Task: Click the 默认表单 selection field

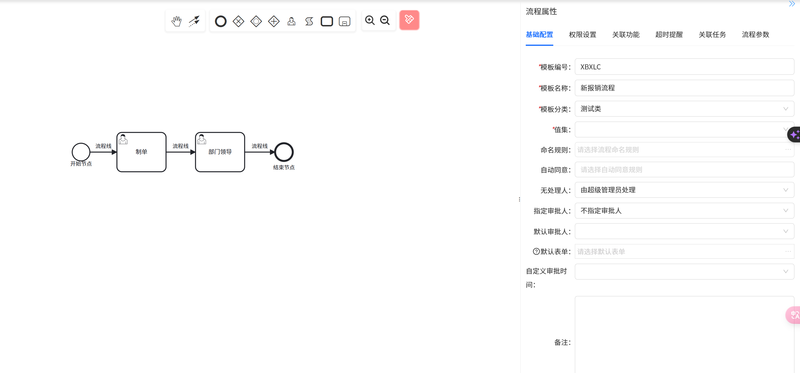Action: pyautogui.click(x=685, y=252)
